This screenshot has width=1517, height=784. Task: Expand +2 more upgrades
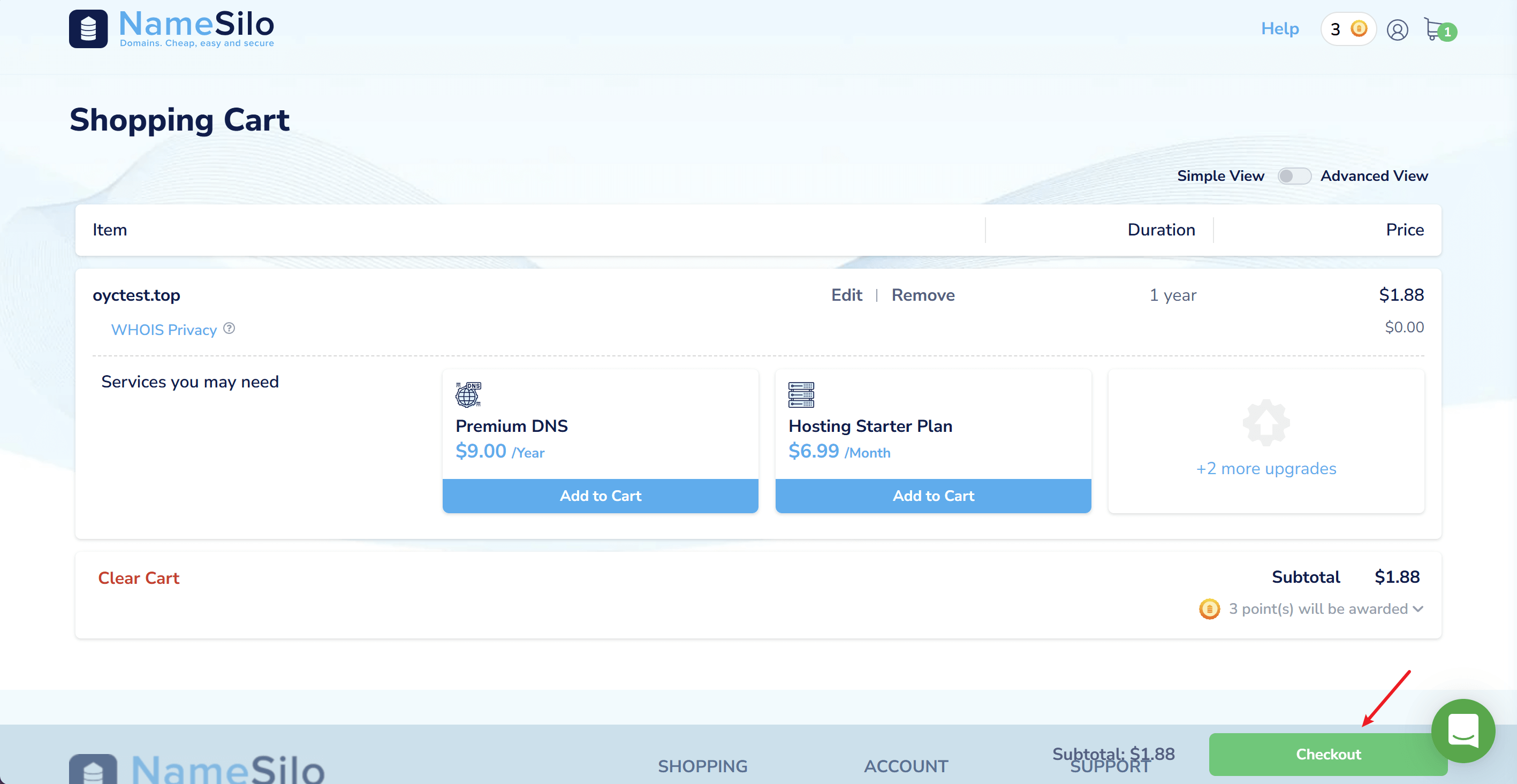1266,468
